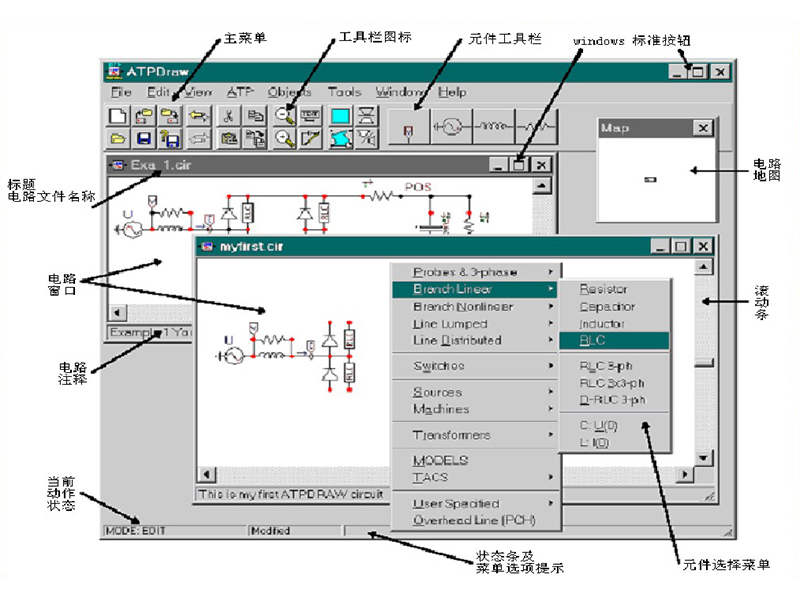
Task: Choose L: I(0) submenu entry
Action: click(614, 443)
